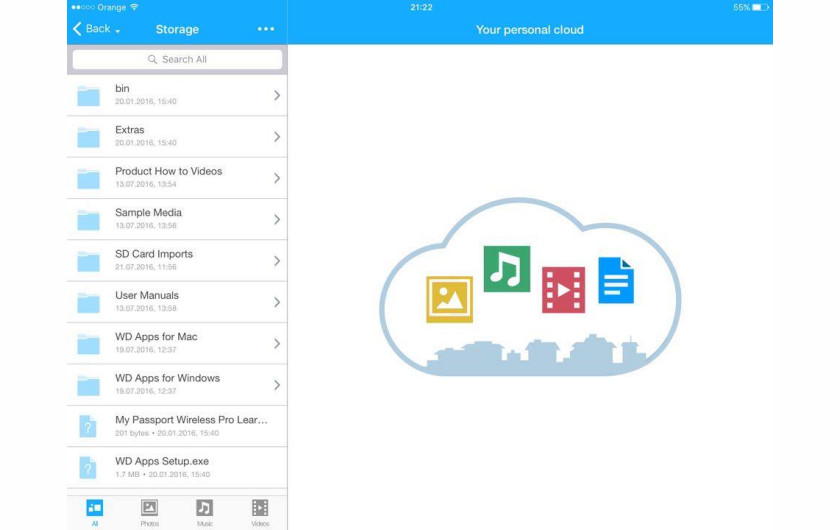This screenshot has height=530, width=840.
Task: Select the "Sample Media" name
Action: (x=148, y=212)
